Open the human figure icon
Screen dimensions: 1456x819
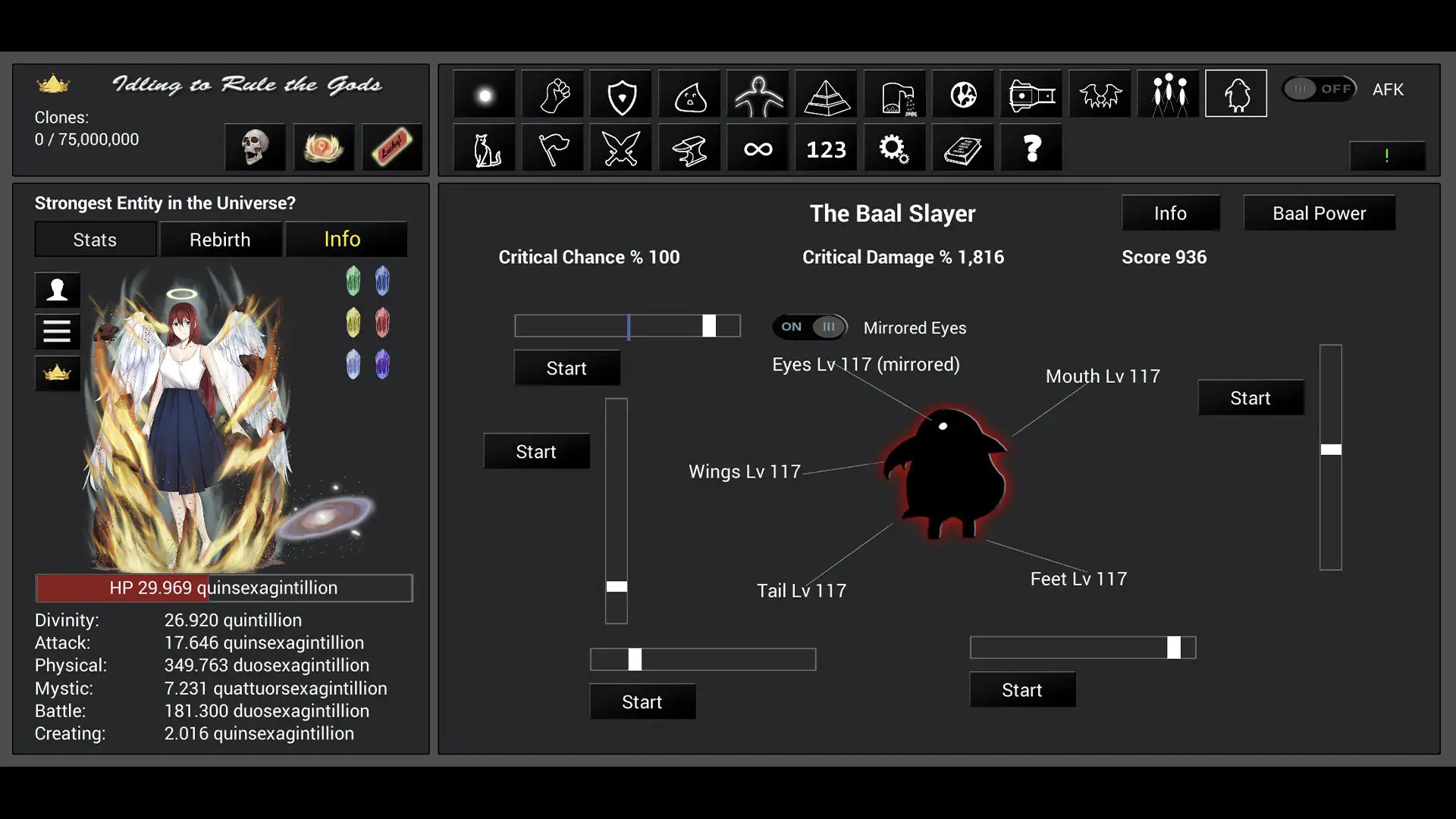click(758, 94)
